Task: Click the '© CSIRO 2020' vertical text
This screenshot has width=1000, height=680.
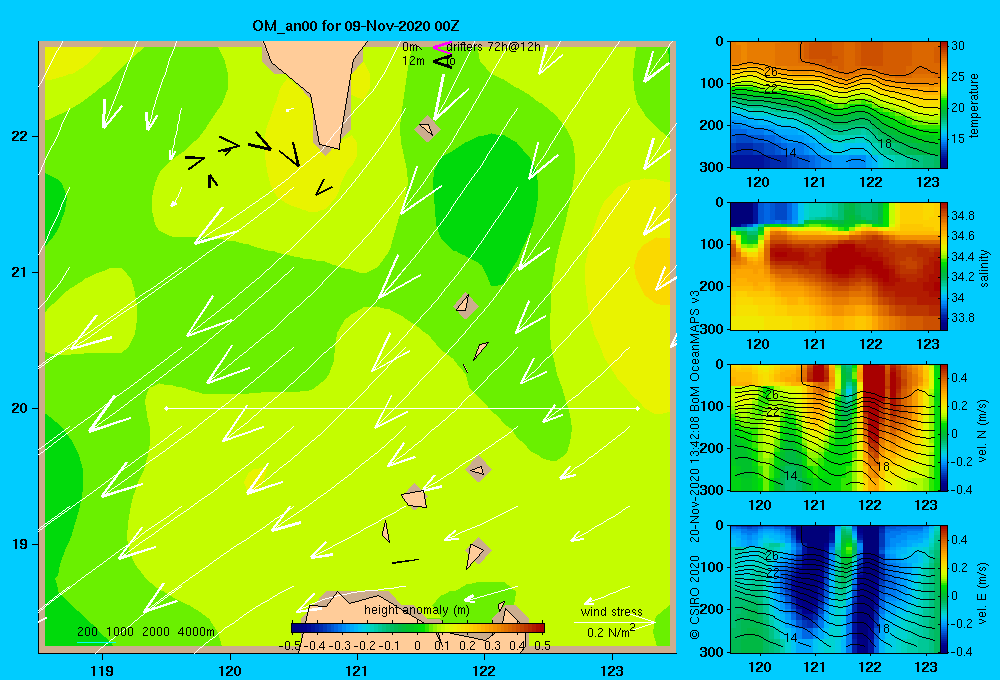Action: (x=695, y=596)
